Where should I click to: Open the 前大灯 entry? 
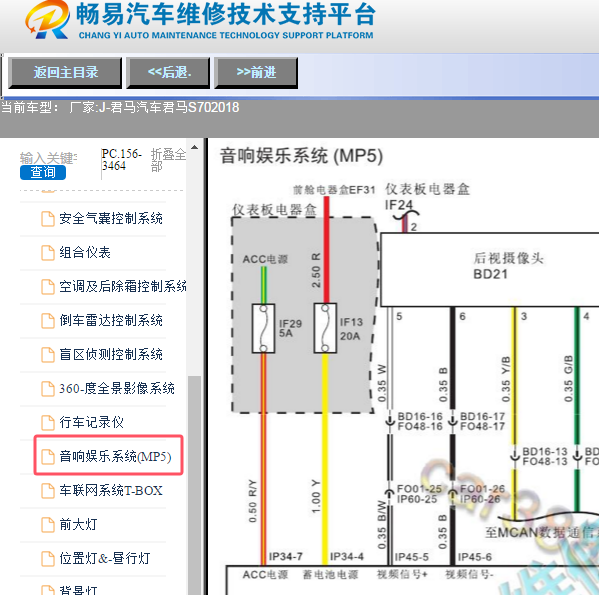click(78, 524)
